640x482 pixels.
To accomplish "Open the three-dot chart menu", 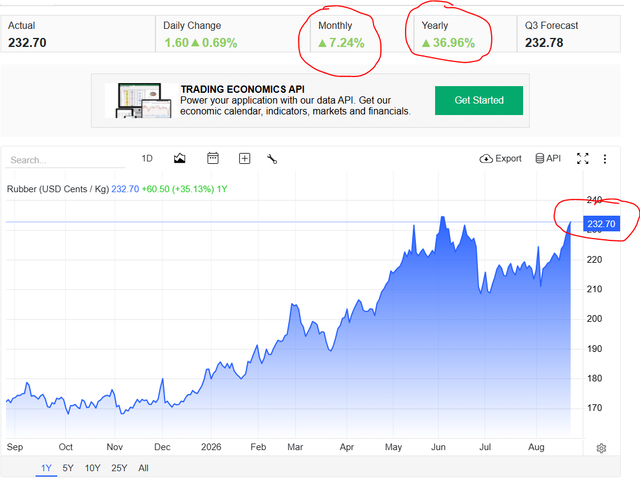I will [604, 159].
